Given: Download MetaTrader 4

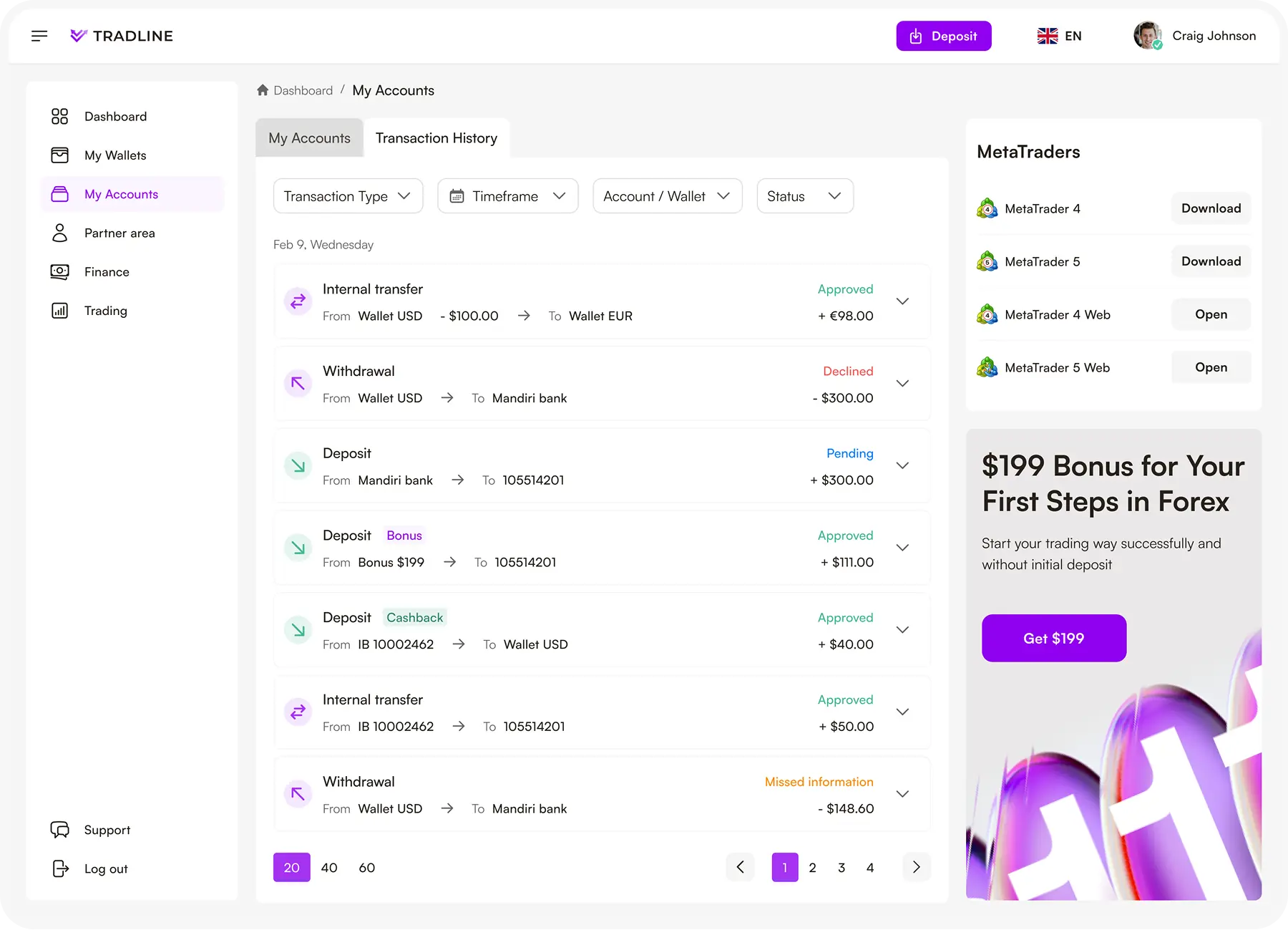Looking at the screenshot, I should (x=1211, y=208).
